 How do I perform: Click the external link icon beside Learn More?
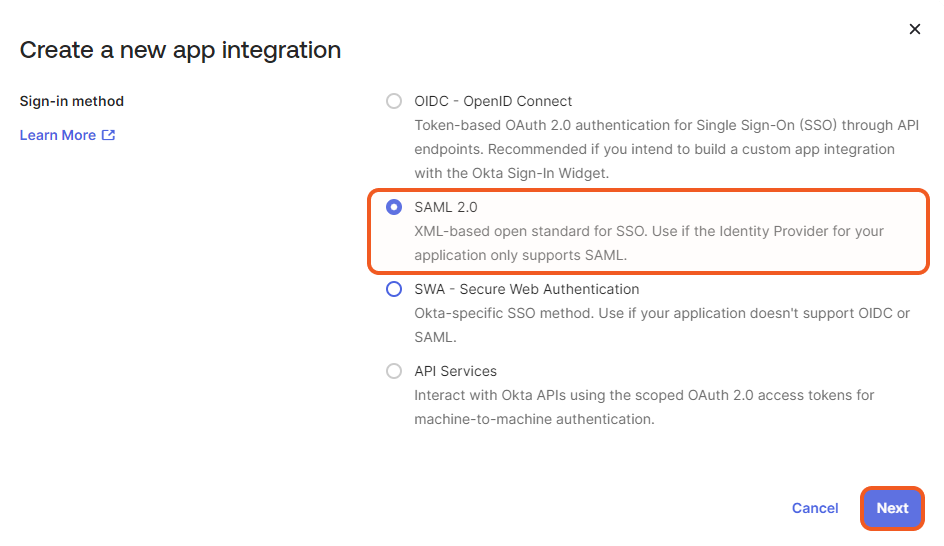pos(109,135)
